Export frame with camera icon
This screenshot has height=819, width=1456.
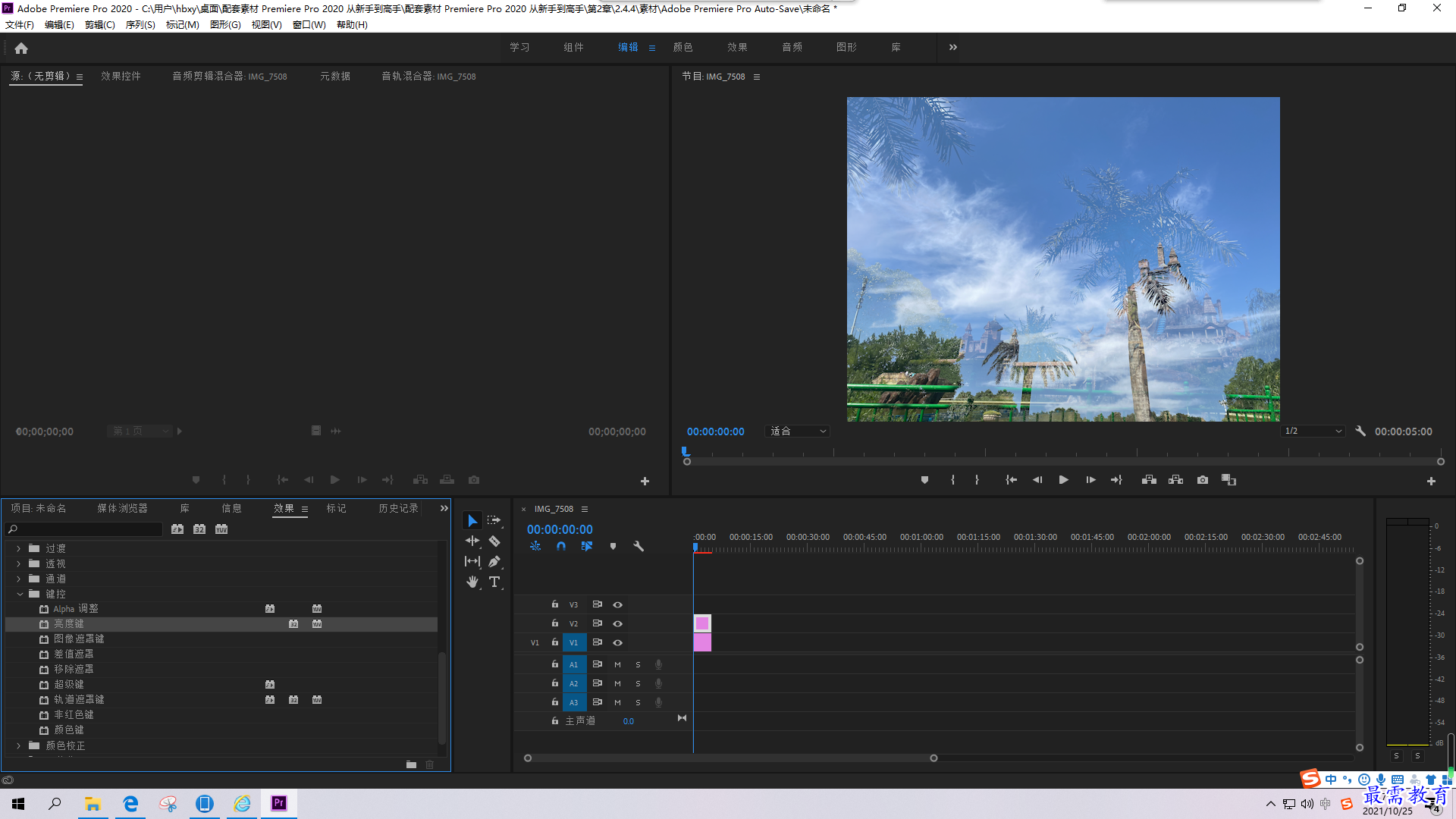pyautogui.click(x=1203, y=480)
